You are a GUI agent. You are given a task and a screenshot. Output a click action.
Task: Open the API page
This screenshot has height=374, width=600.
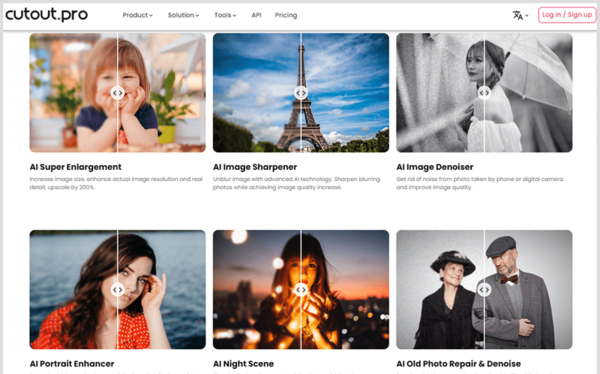[256, 15]
